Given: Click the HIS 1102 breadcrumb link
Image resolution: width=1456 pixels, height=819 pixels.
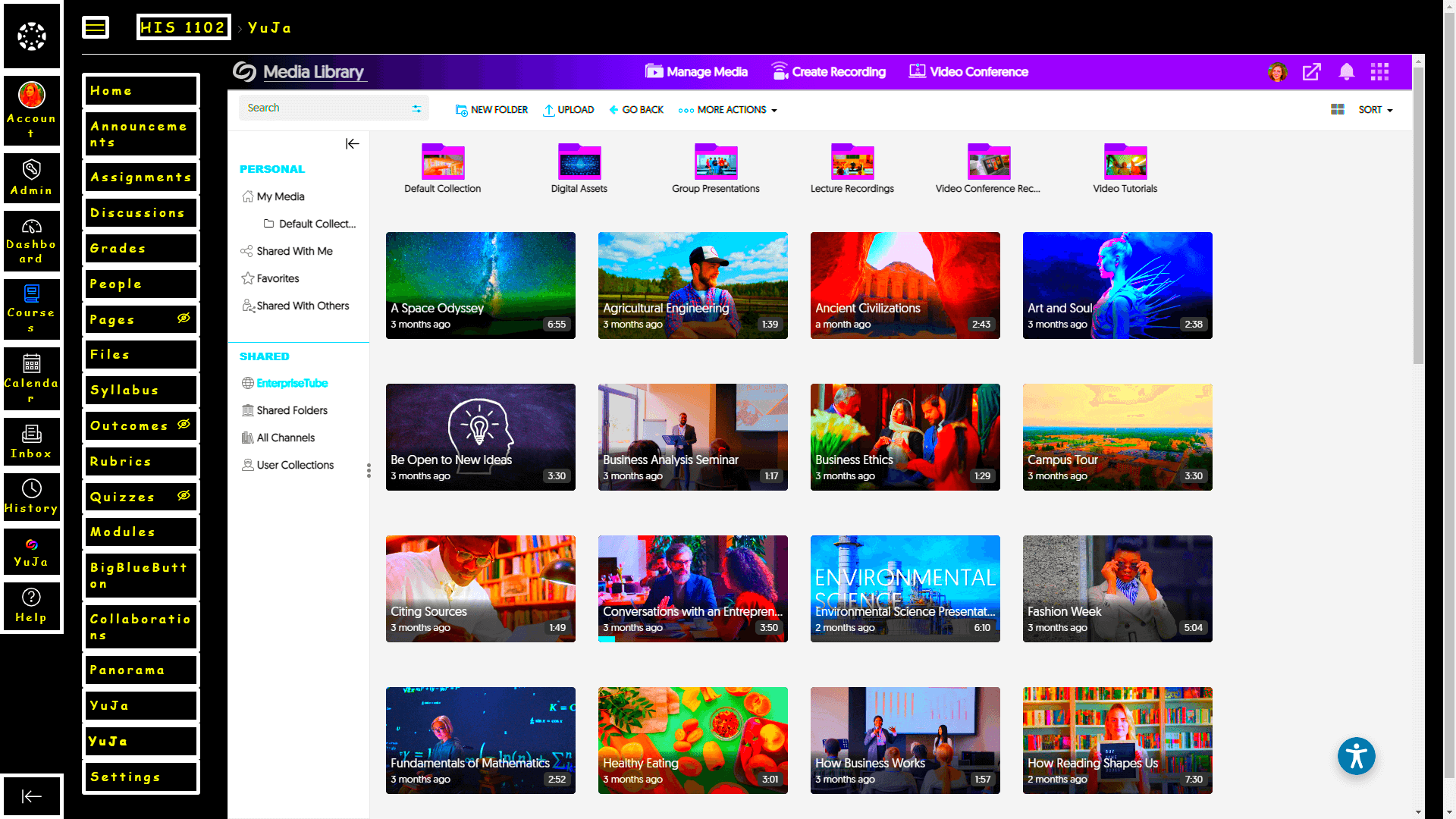Looking at the screenshot, I should click(x=184, y=27).
